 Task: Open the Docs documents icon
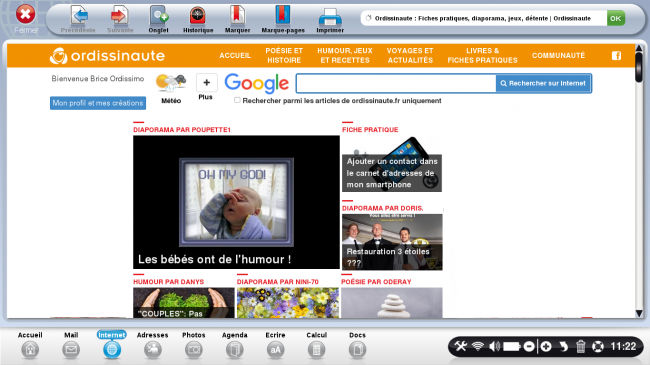point(357,350)
